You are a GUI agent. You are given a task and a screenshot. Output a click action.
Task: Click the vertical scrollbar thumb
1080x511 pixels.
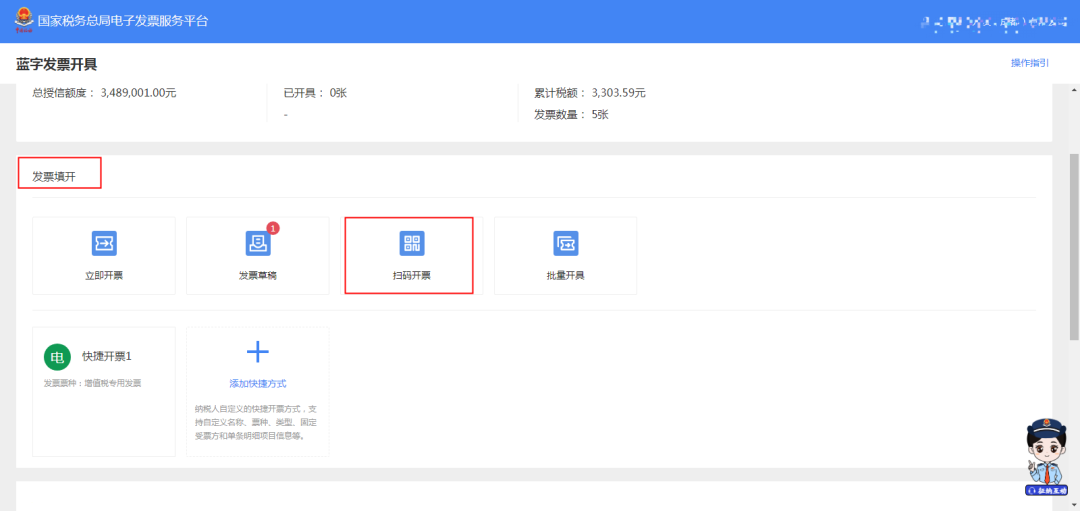click(x=1074, y=245)
